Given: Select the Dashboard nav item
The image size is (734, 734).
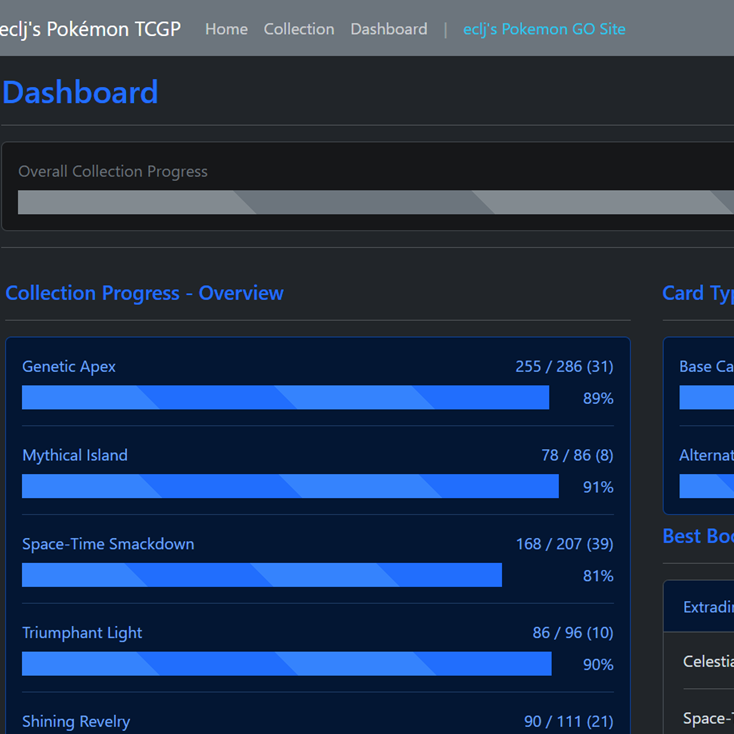Looking at the screenshot, I should tap(389, 29).
